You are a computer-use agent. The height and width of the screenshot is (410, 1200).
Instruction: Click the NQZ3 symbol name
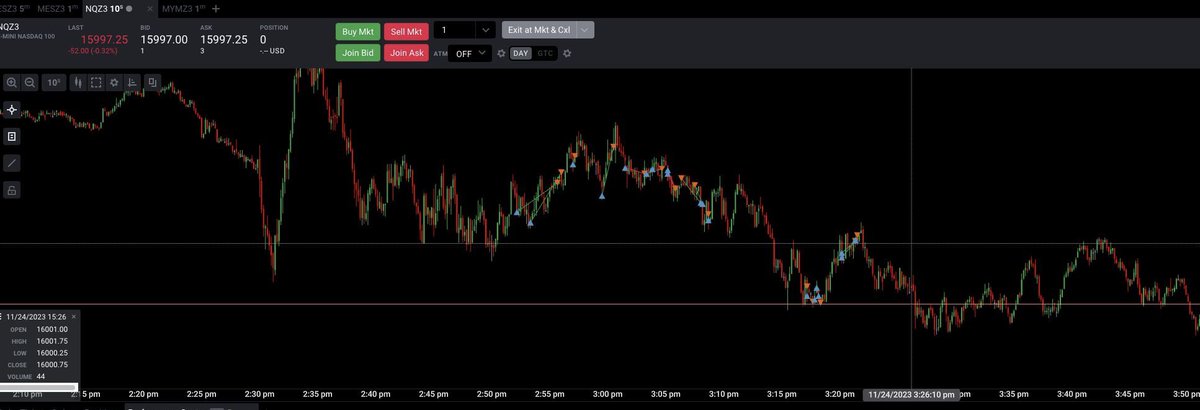tap(11, 28)
